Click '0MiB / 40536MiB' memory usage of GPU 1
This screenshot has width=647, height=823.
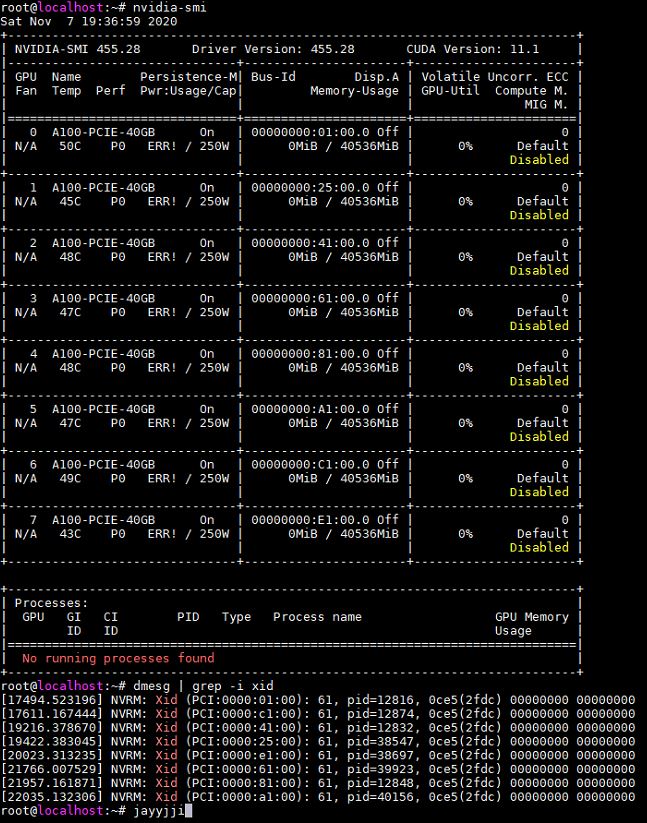tap(343, 202)
